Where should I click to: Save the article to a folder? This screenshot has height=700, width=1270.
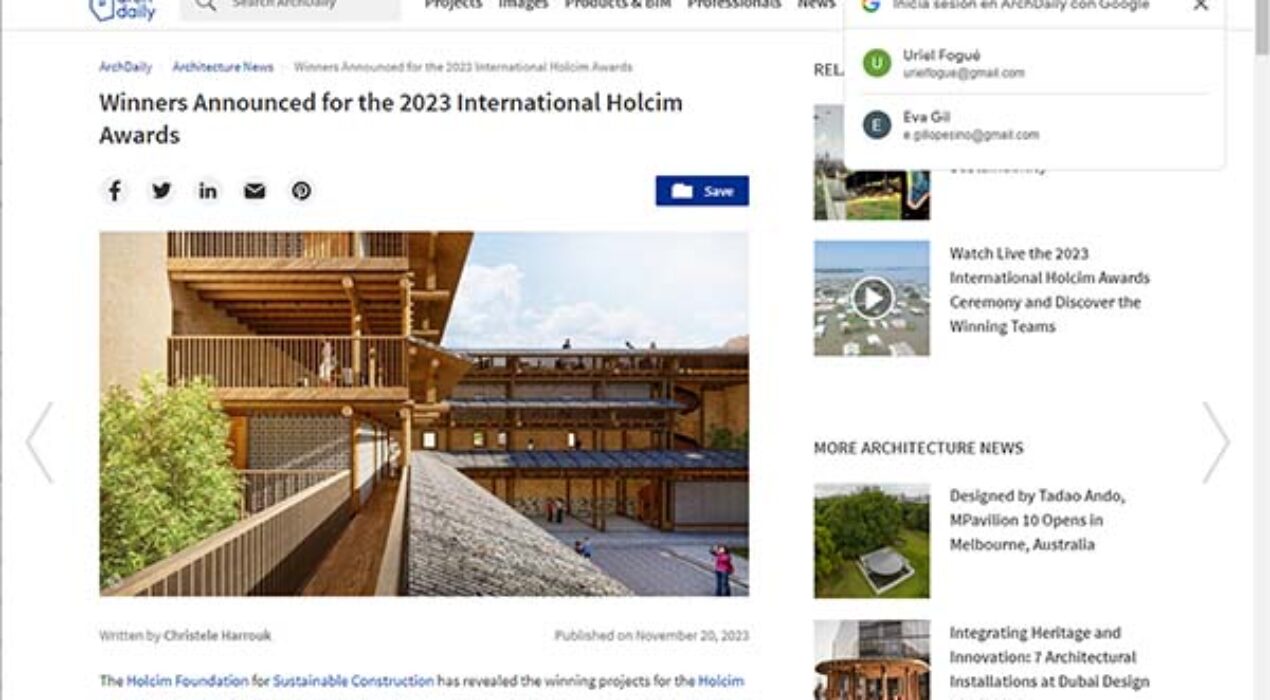pyautogui.click(x=702, y=191)
